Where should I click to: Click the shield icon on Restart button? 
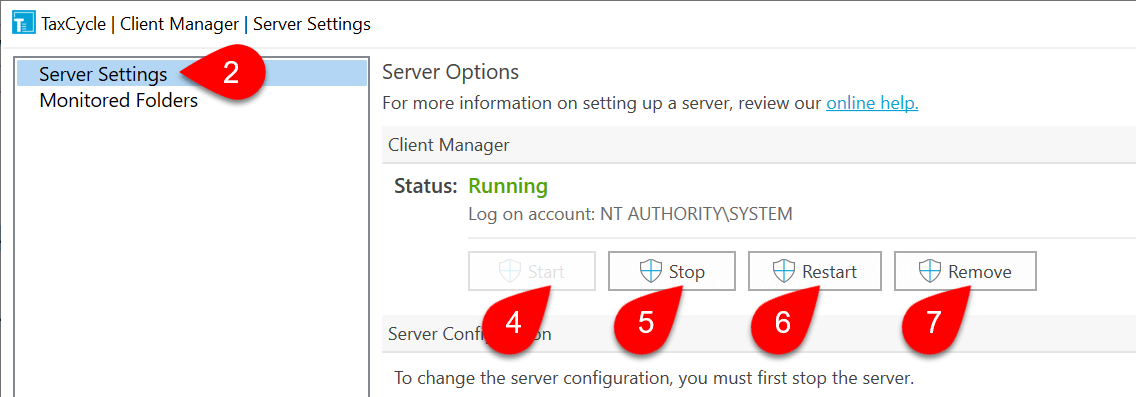click(784, 272)
